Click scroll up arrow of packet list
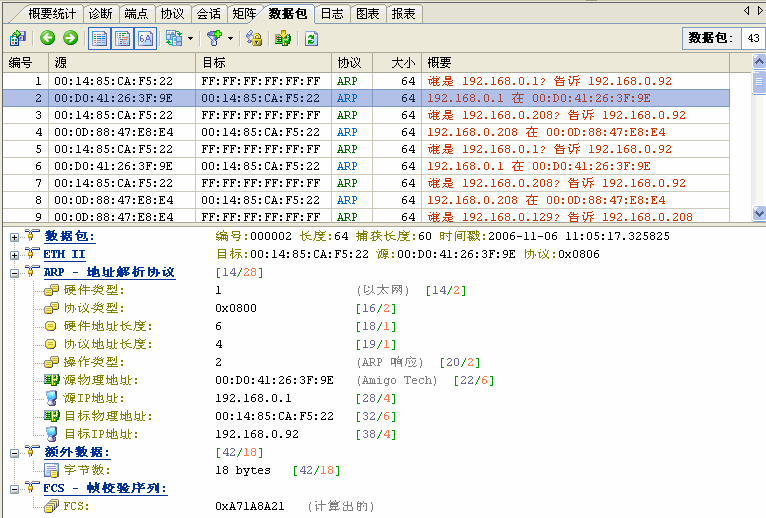 coord(759,62)
